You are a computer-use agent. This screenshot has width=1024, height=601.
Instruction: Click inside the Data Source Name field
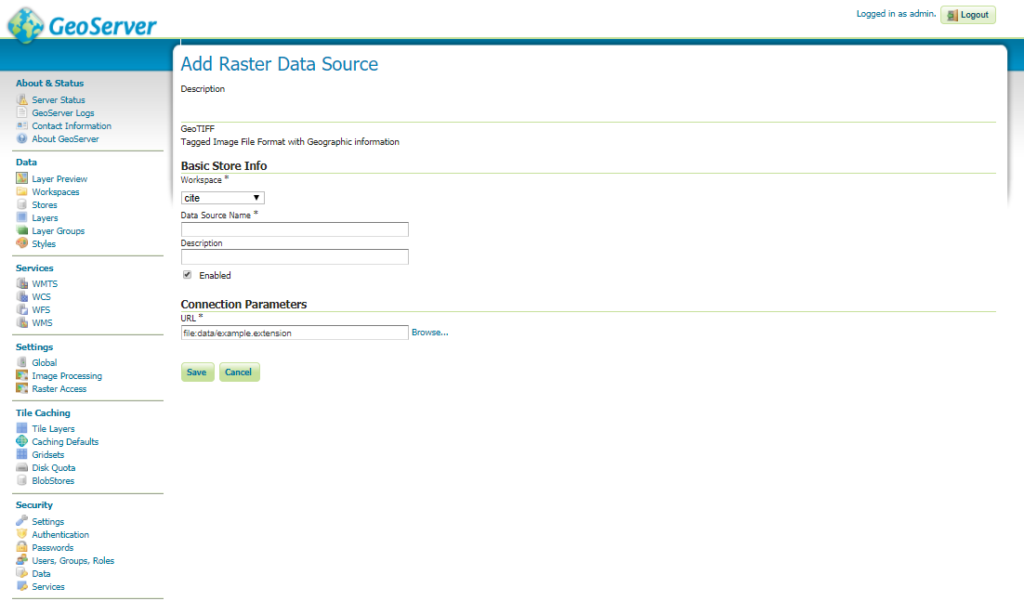pyautogui.click(x=294, y=229)
